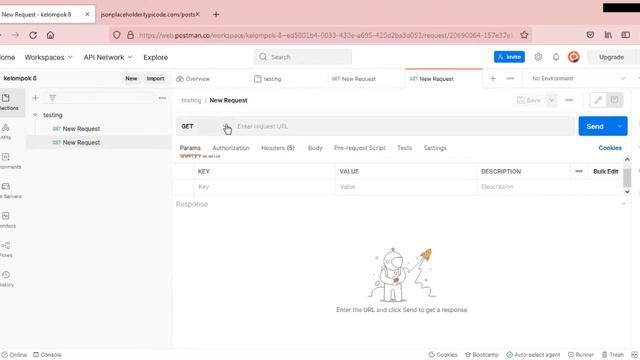Open Workspaces dropdown menu
The height and width of the screenshot is (360, 640).
(48, 57)
